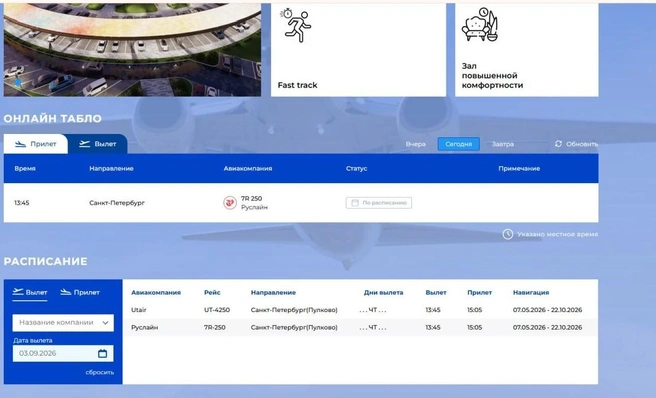
Task: Click the Utair airline name in the schedule
Action: click(x=139, y=310)
